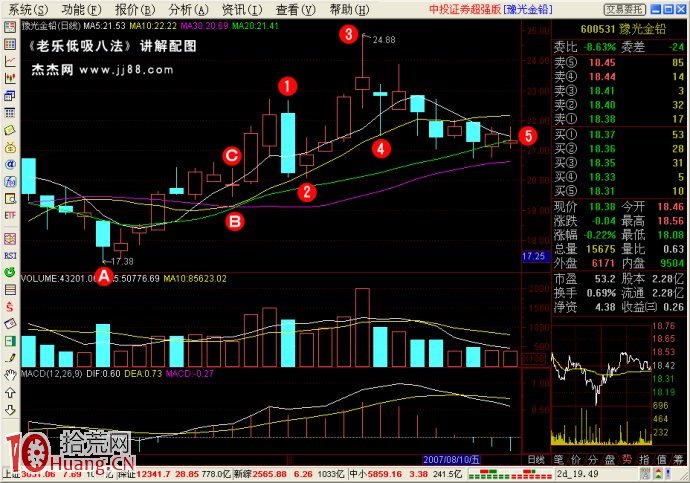Switch to the 笔 tab
The height and width of the screenshot is (483, 690).
pyautogui.click(x=559, y=460)
